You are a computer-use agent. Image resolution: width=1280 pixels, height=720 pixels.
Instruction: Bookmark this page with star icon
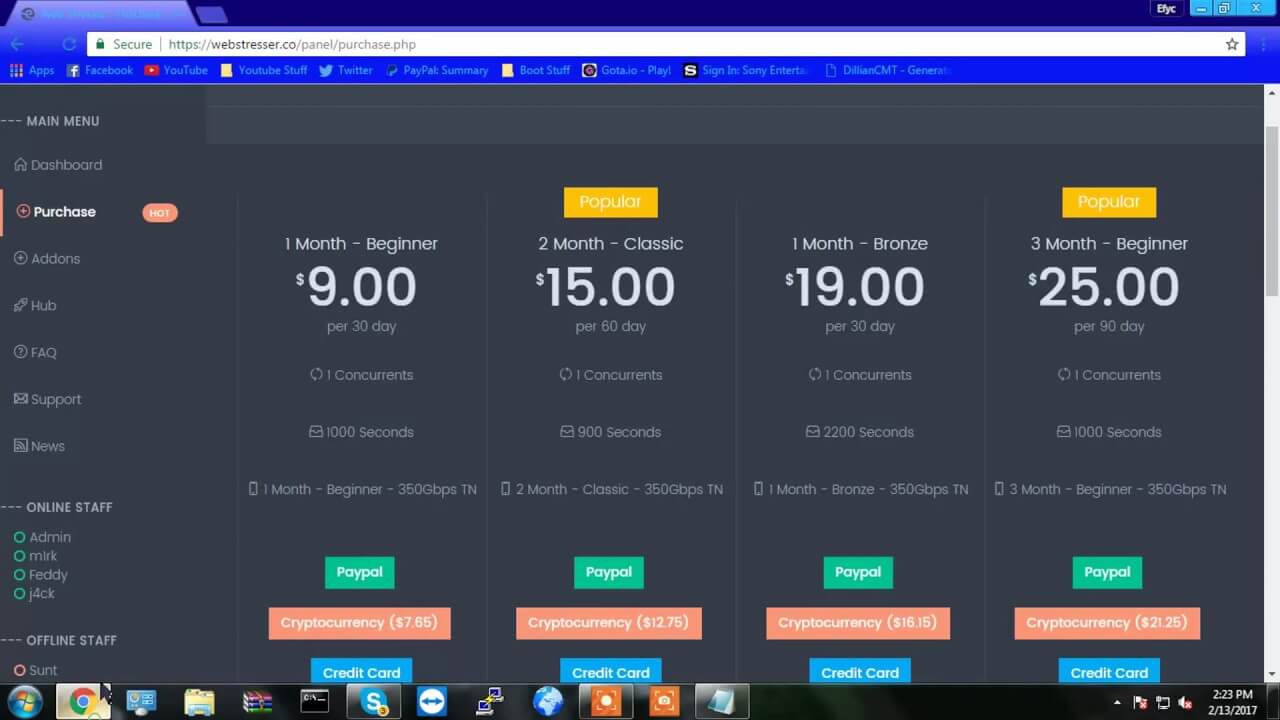click(1232, 45)
